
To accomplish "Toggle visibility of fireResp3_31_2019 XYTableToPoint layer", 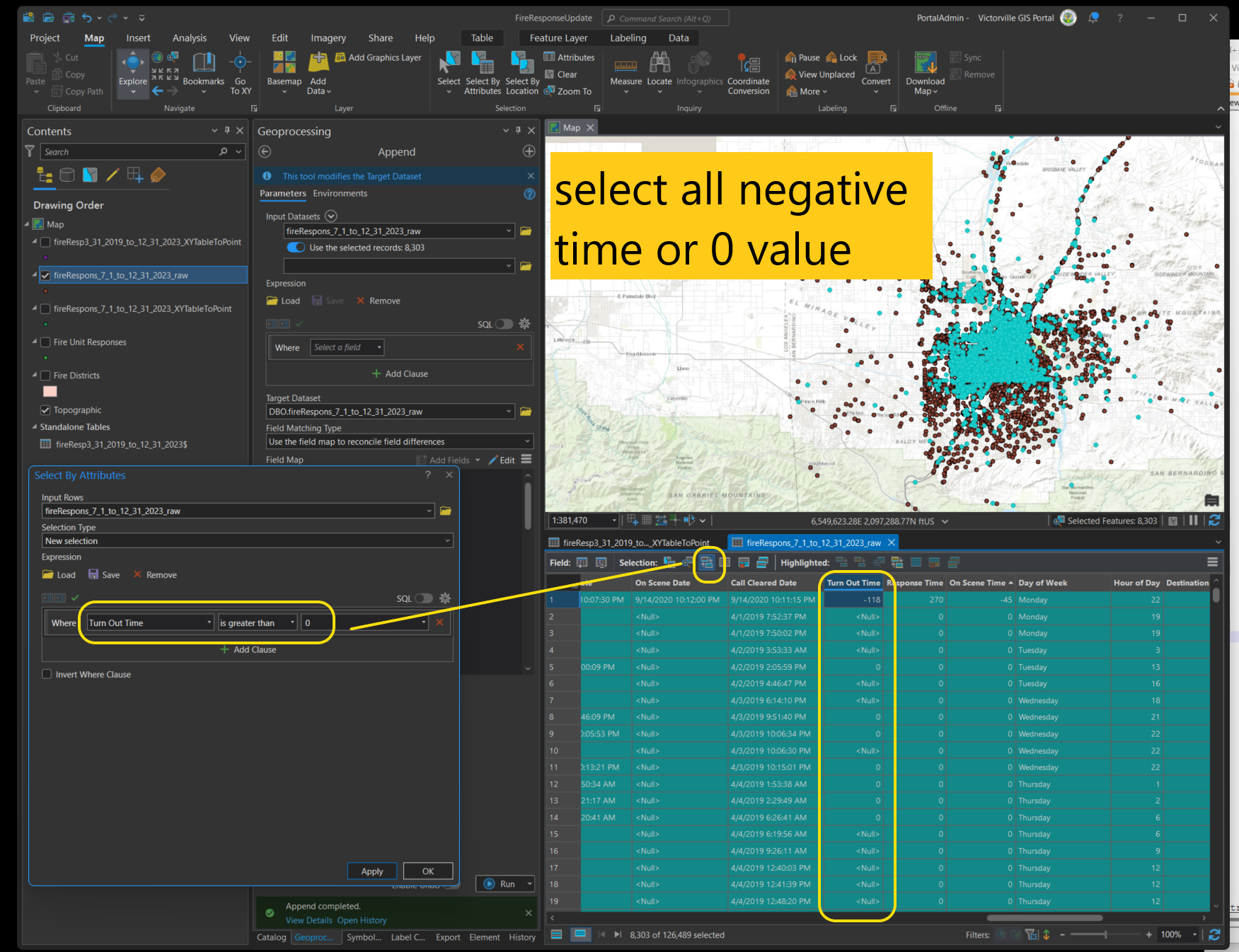I will (46, 242).
